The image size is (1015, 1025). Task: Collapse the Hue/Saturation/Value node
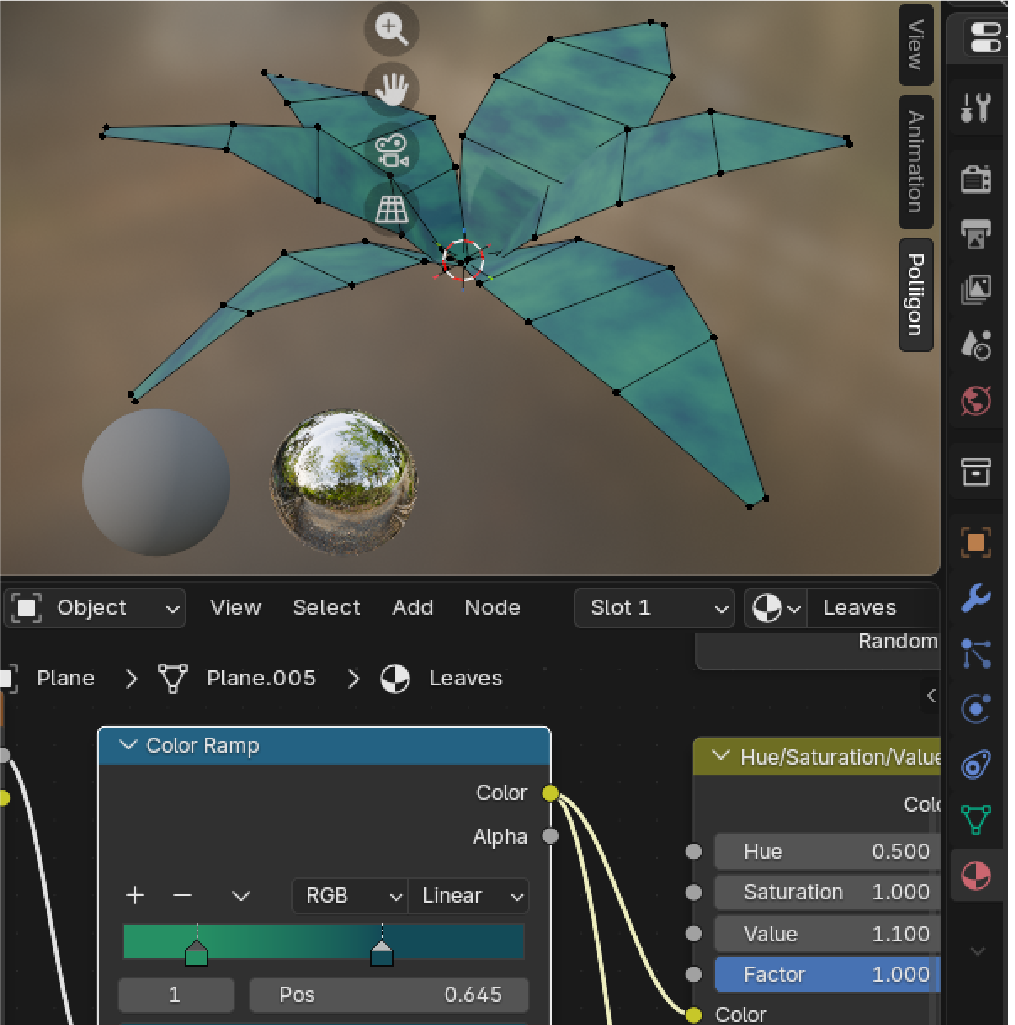click(721, 757)
